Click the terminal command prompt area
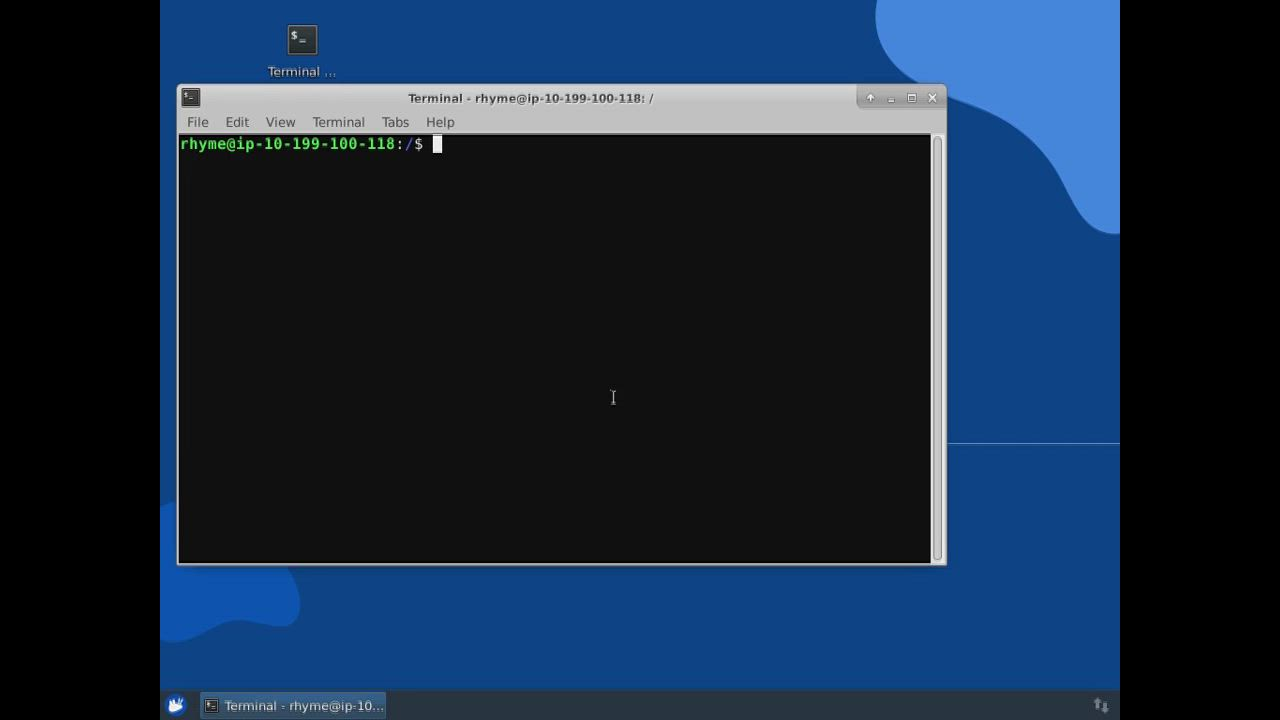This screenshot has height=720, width=1280. click(555, 349)
